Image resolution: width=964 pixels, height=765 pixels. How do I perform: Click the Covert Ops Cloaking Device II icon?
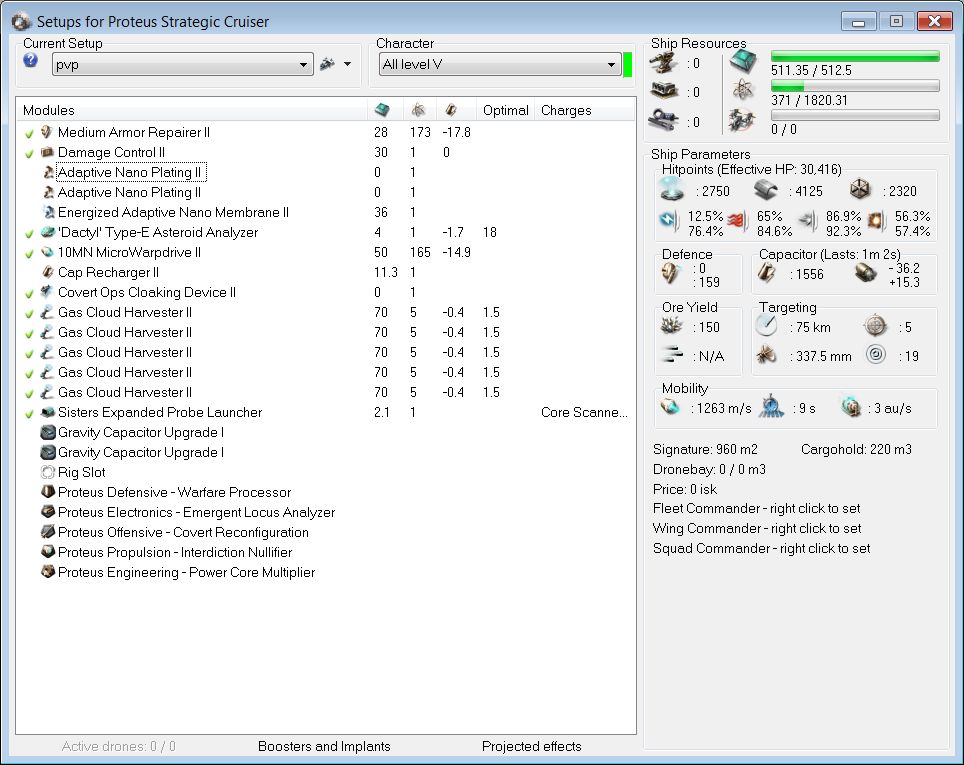tap(47, 292)
